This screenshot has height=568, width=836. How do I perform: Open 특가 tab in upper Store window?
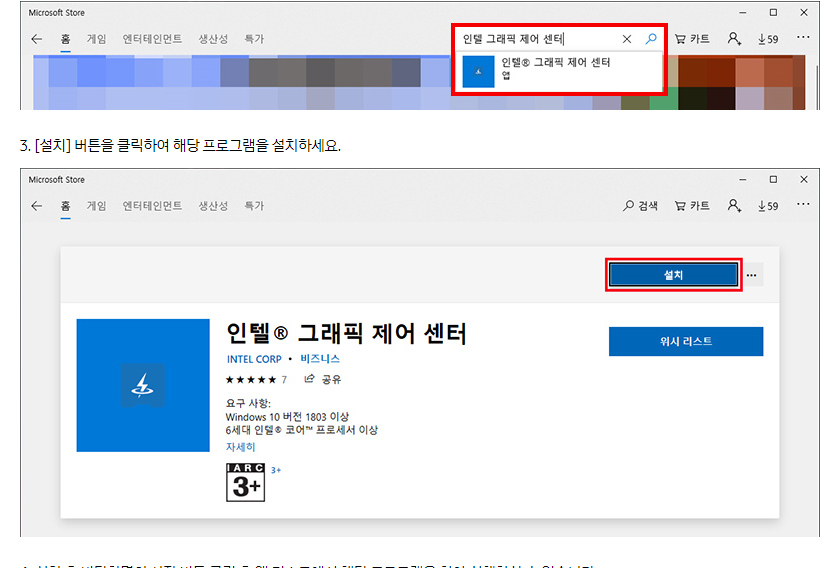click(x=254, y=39)
